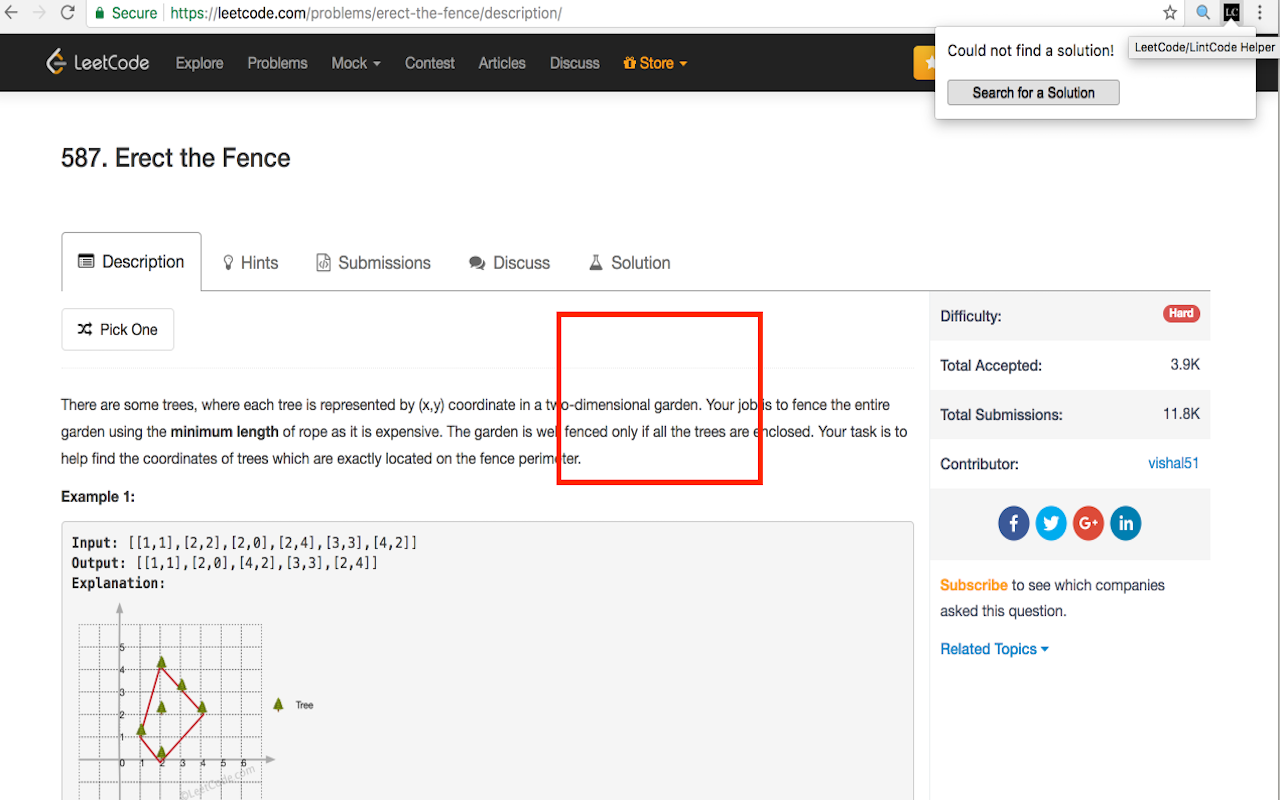1280x800 pixels.
Task: Share via the Google Plus icon
Action: [1088, 523]
